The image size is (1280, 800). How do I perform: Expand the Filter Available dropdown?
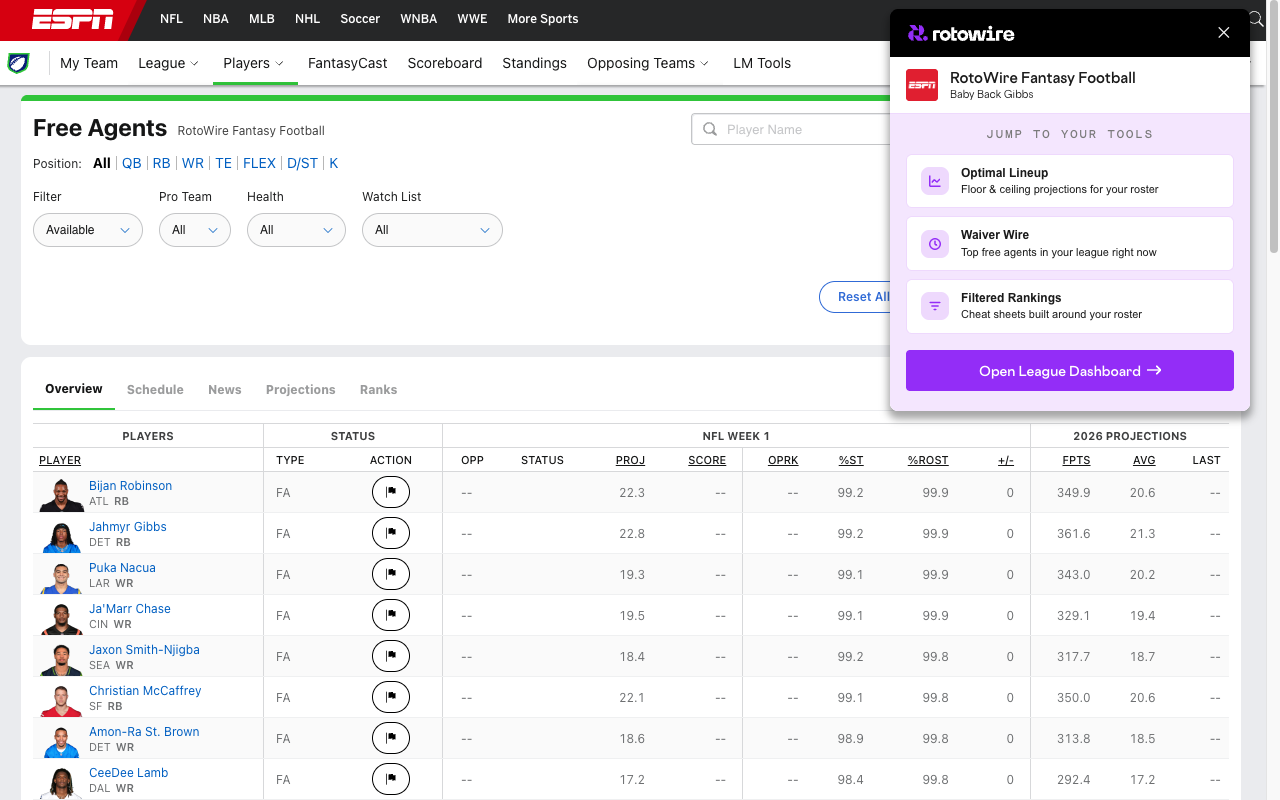pyautogui.click(x=88, y=230)
